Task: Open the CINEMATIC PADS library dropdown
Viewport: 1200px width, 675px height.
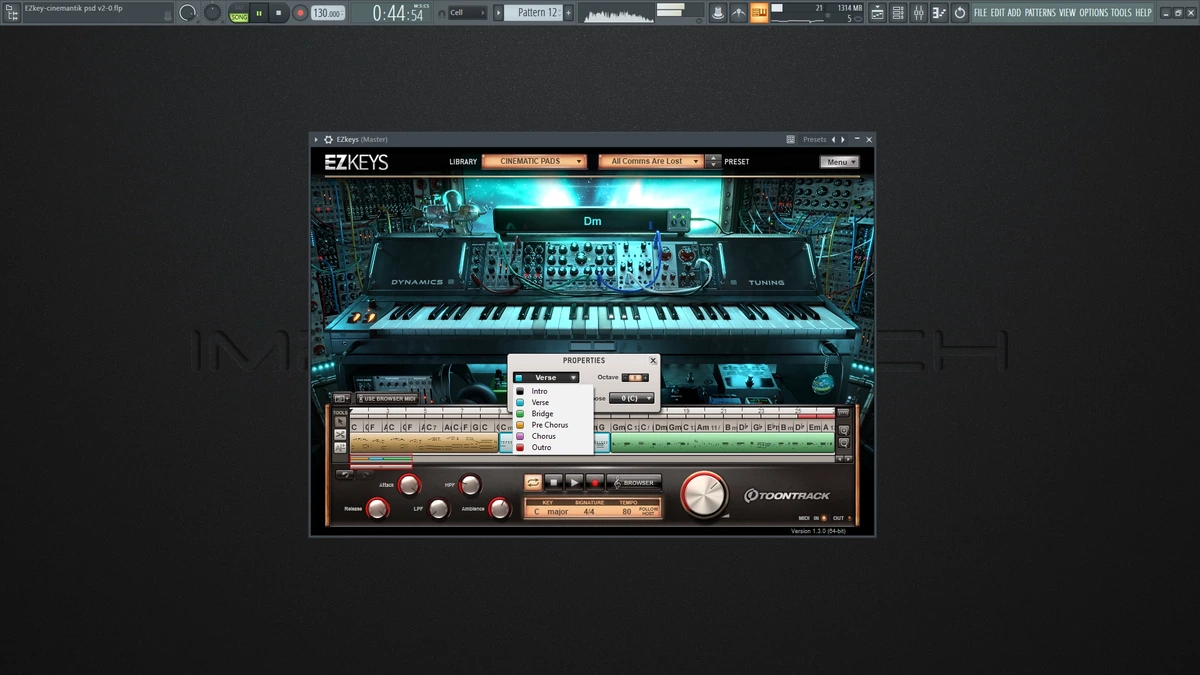Action: 534,161
